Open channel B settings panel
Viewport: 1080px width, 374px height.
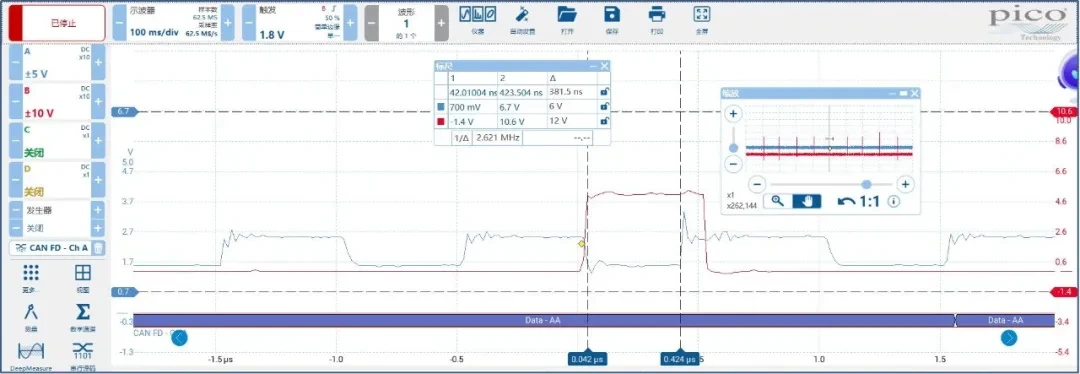coord(56,101)
